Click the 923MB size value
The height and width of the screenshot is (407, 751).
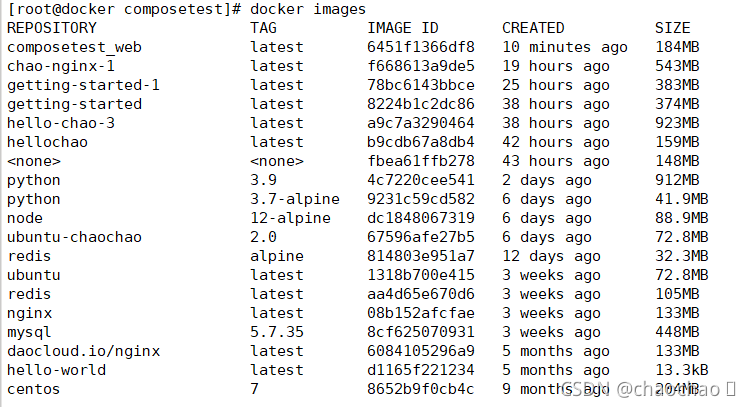click(x=677, y=123)
